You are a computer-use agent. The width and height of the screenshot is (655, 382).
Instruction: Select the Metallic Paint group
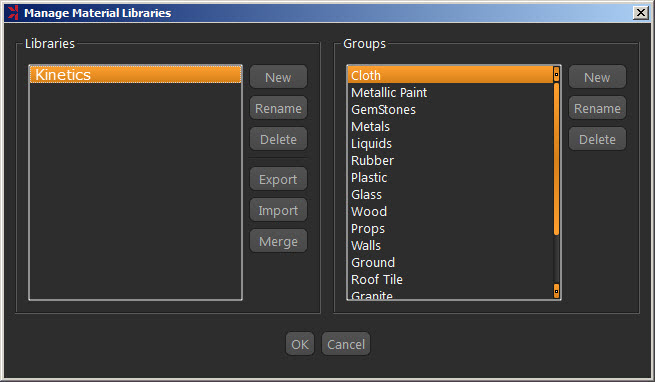click(450, 92)
